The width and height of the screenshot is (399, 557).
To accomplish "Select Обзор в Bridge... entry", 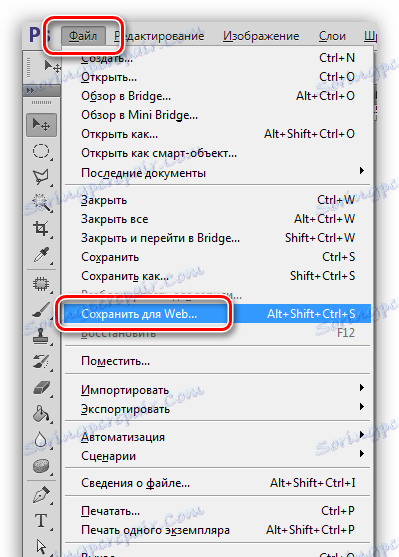I will coord(217,96).
